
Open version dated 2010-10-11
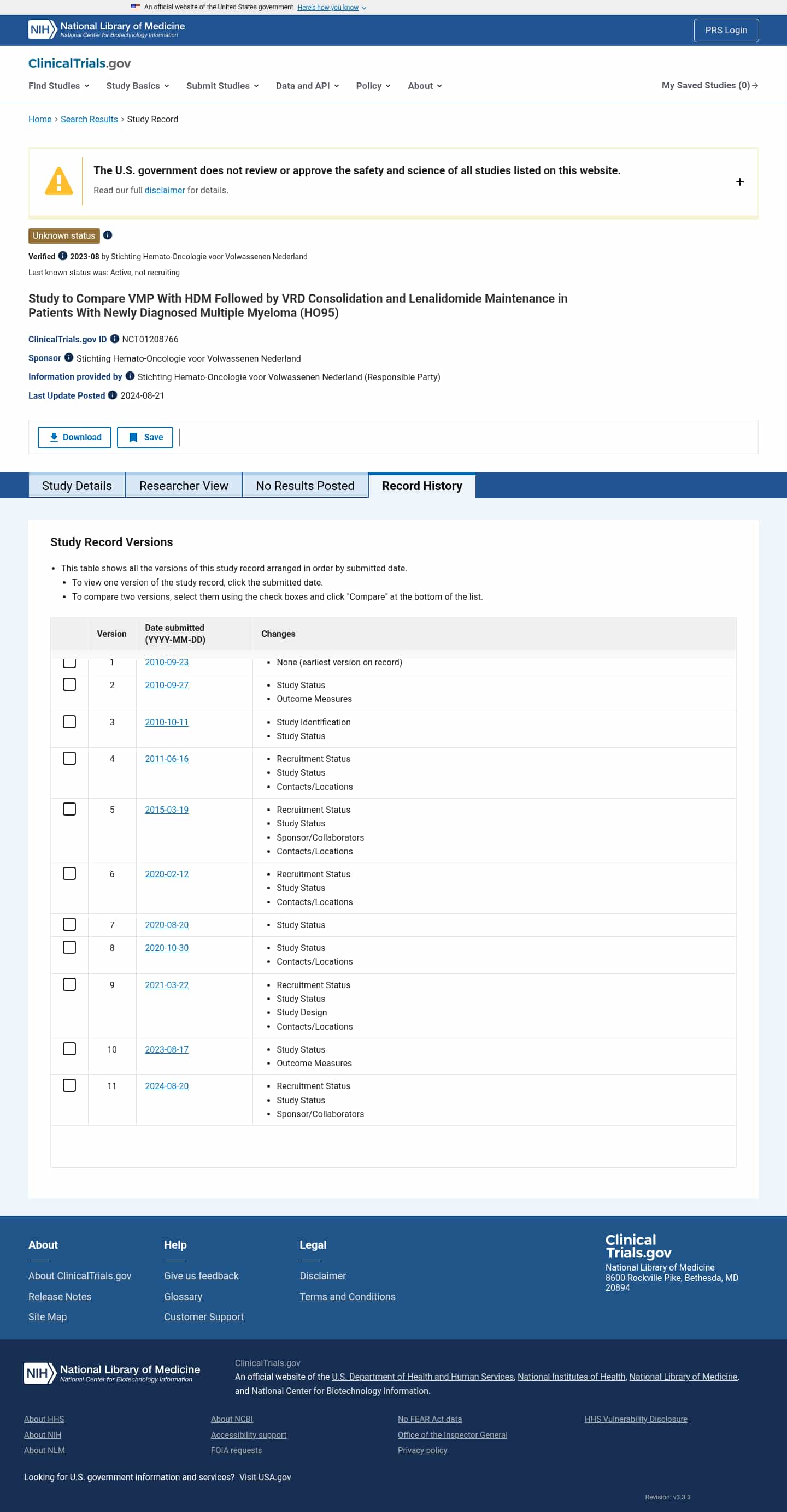(167, 722)
